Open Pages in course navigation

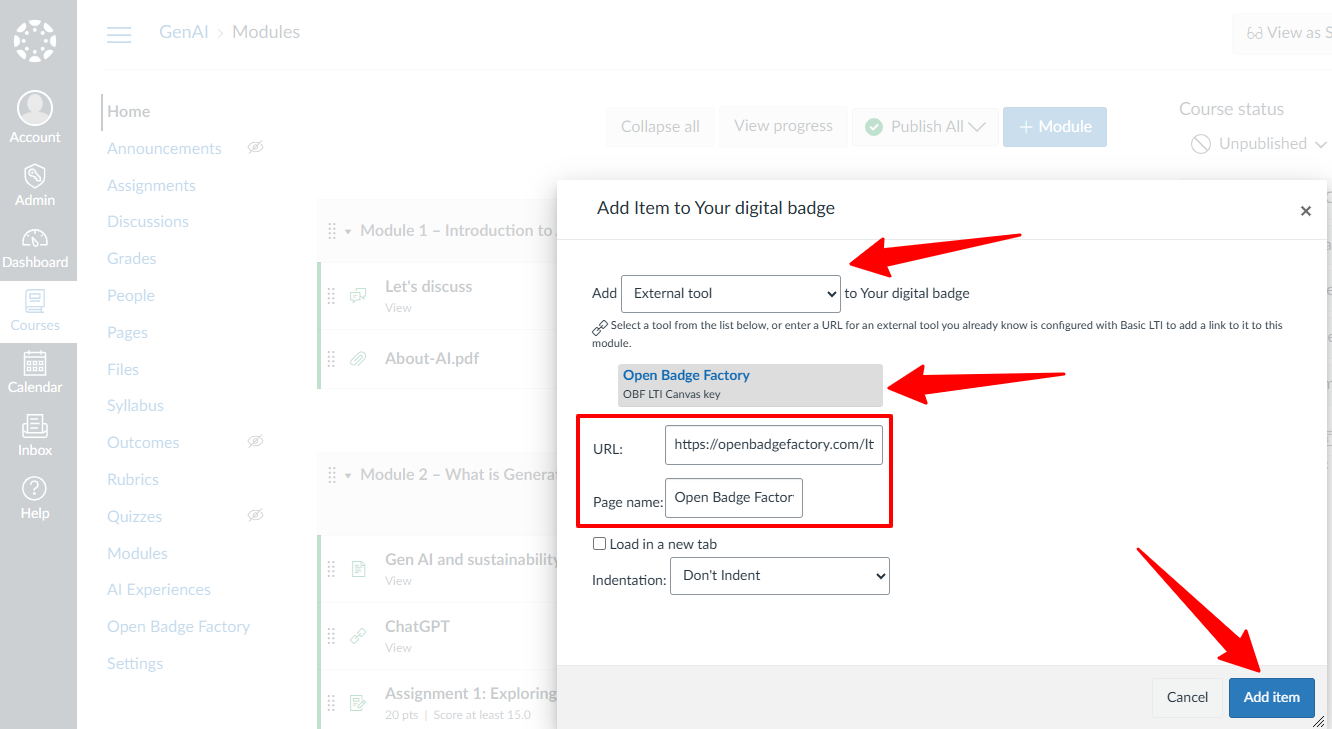(127, 333)
